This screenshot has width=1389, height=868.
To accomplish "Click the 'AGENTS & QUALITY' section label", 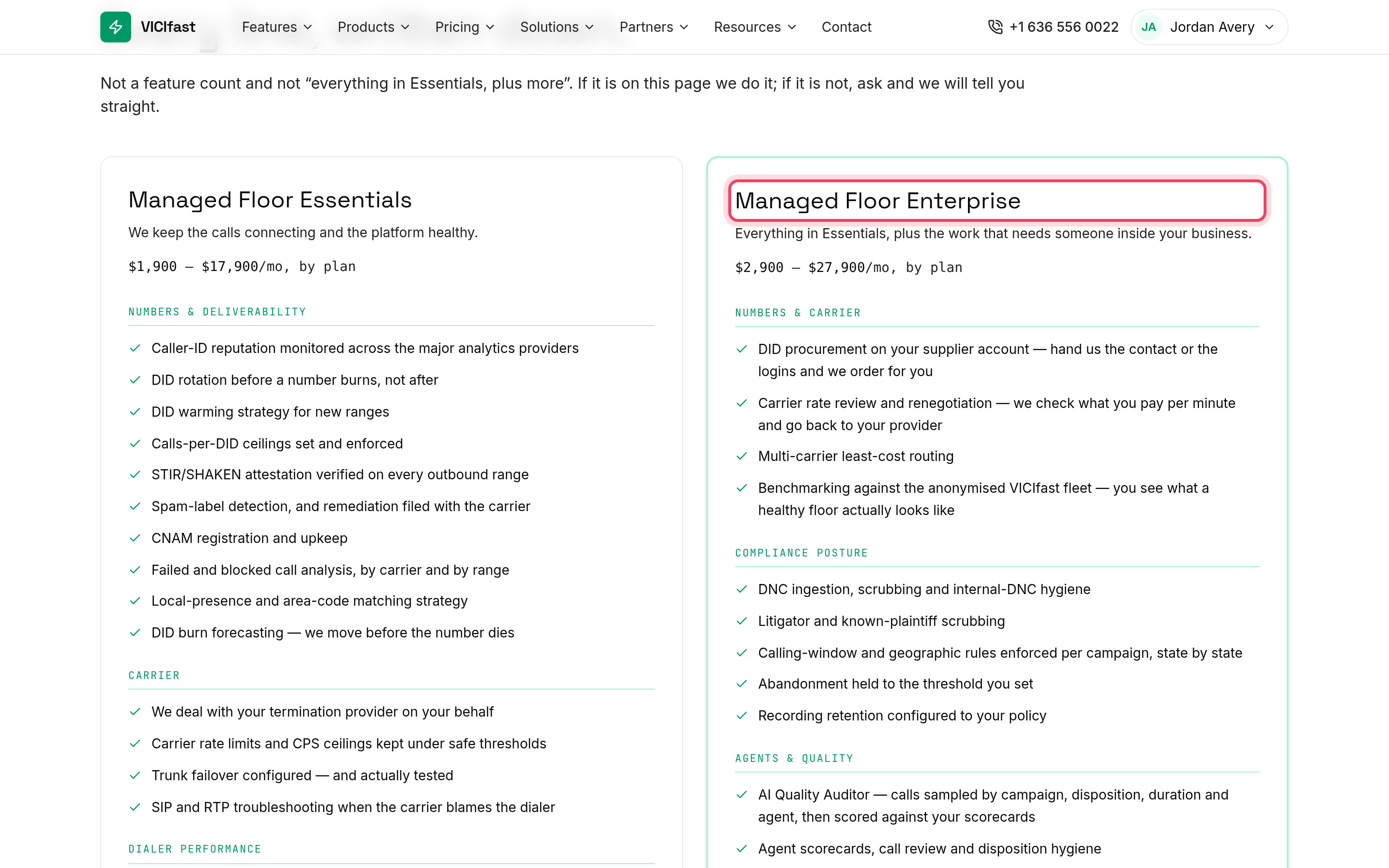I will pyautogui.click(x=794, y=759).
